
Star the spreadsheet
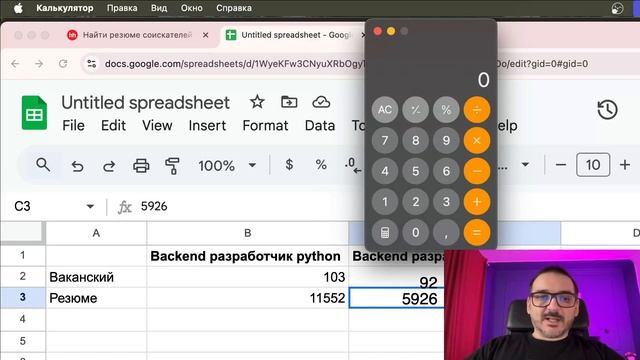257,102
